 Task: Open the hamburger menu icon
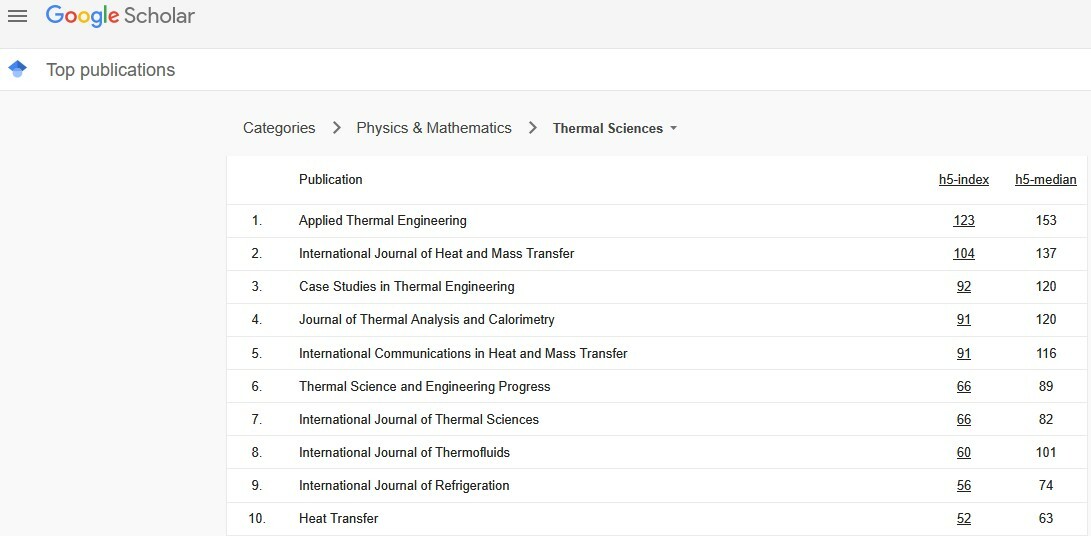(x=17, y=16)
